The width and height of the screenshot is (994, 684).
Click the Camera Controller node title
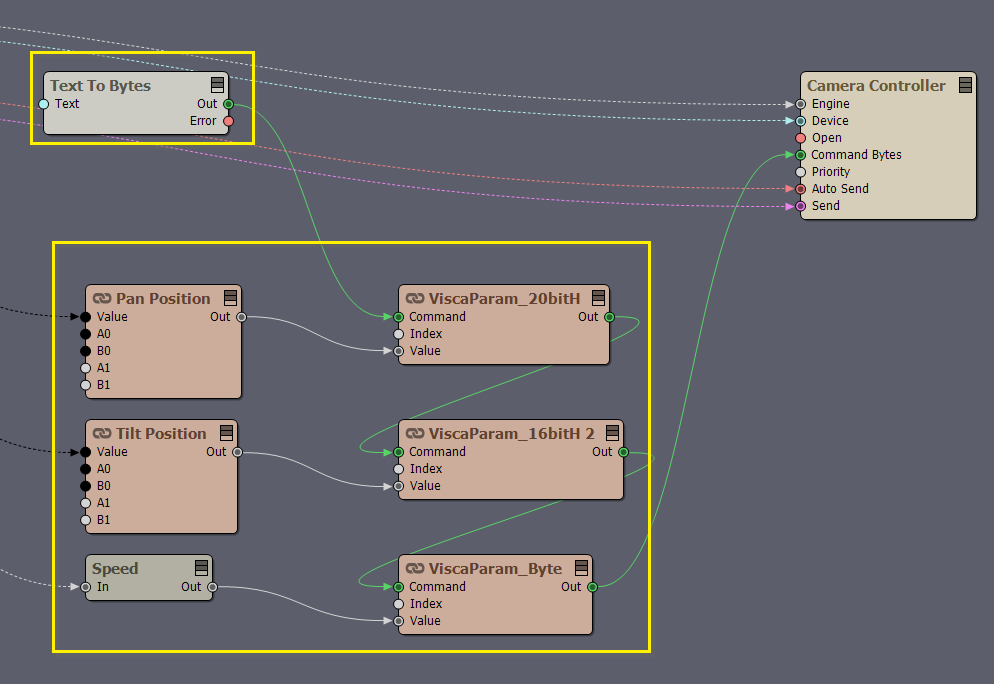coord(876,86)
